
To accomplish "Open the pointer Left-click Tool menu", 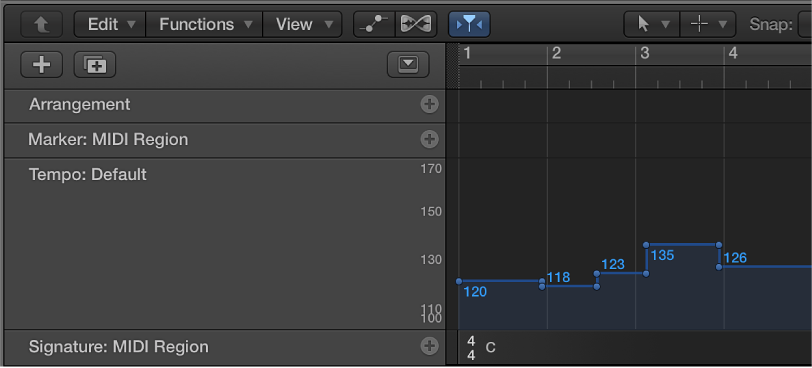I will pyautogui.click(x=652, y=24).
